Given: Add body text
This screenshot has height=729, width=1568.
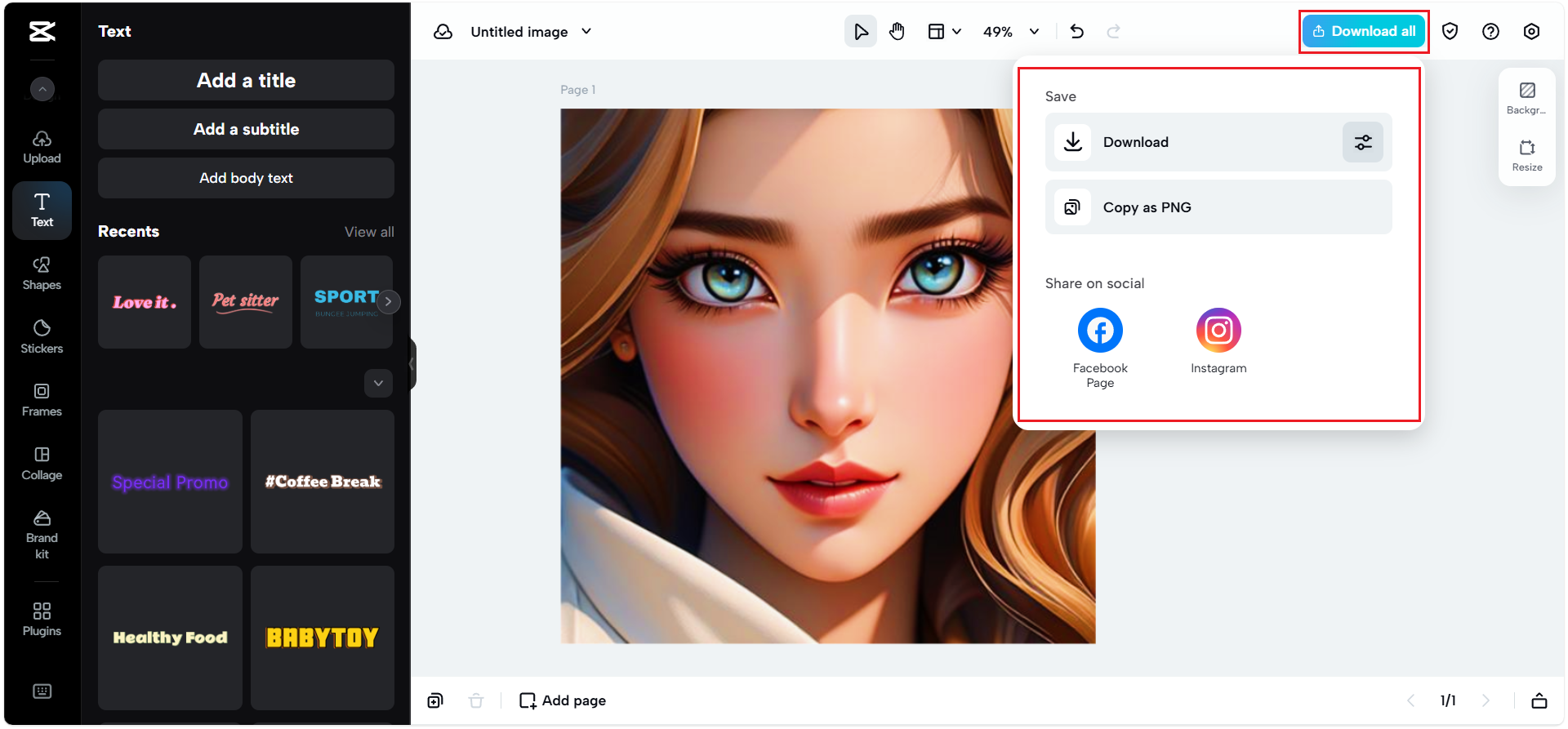Looking at the screenshot, I should [246, 178].
